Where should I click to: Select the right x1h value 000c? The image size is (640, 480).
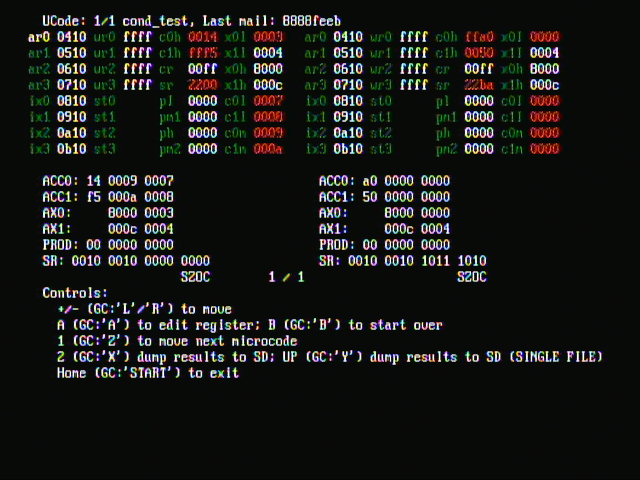coord(544,85)
